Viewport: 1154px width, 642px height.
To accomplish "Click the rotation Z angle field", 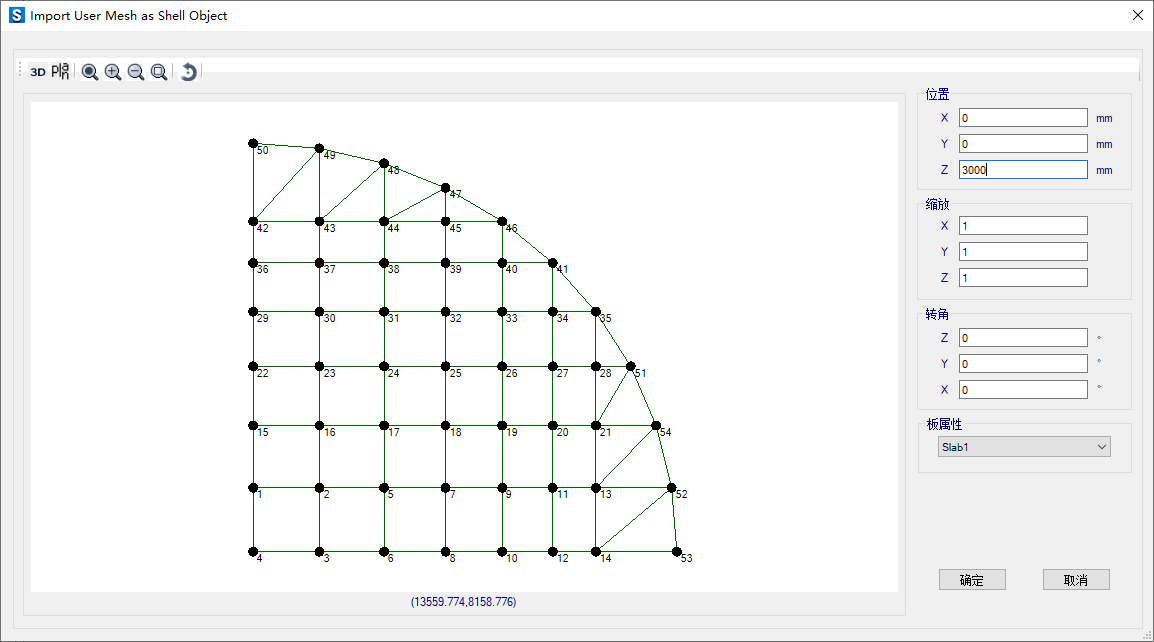I will (x=1022, y=338).
